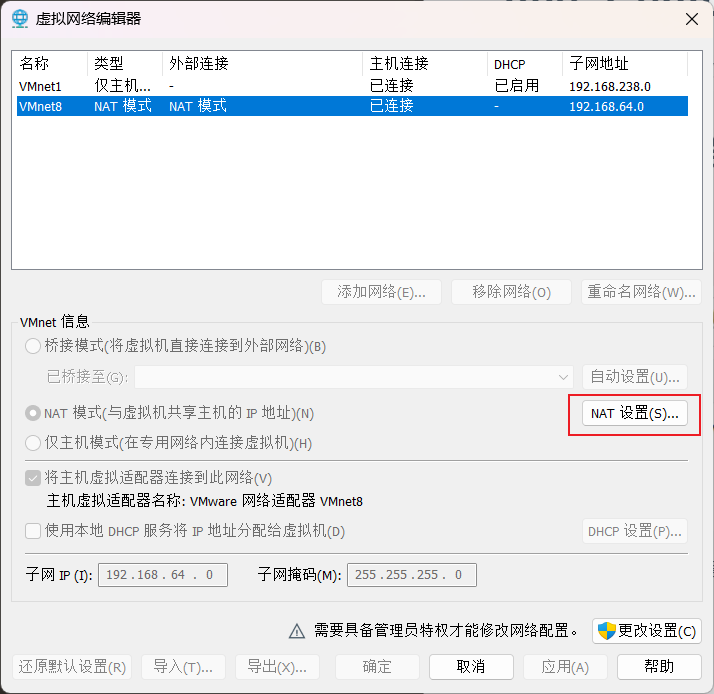Cancel with the 取消 button
This screenshot has width=714, height=694.
(471, 667)
